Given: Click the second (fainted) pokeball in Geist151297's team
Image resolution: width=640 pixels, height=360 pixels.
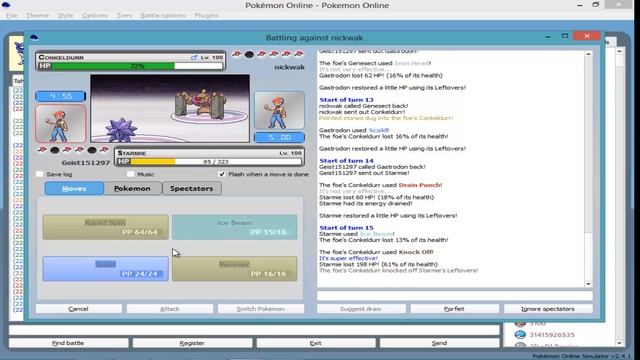Looking at the screenshot, I should click(x=55, y=150).
